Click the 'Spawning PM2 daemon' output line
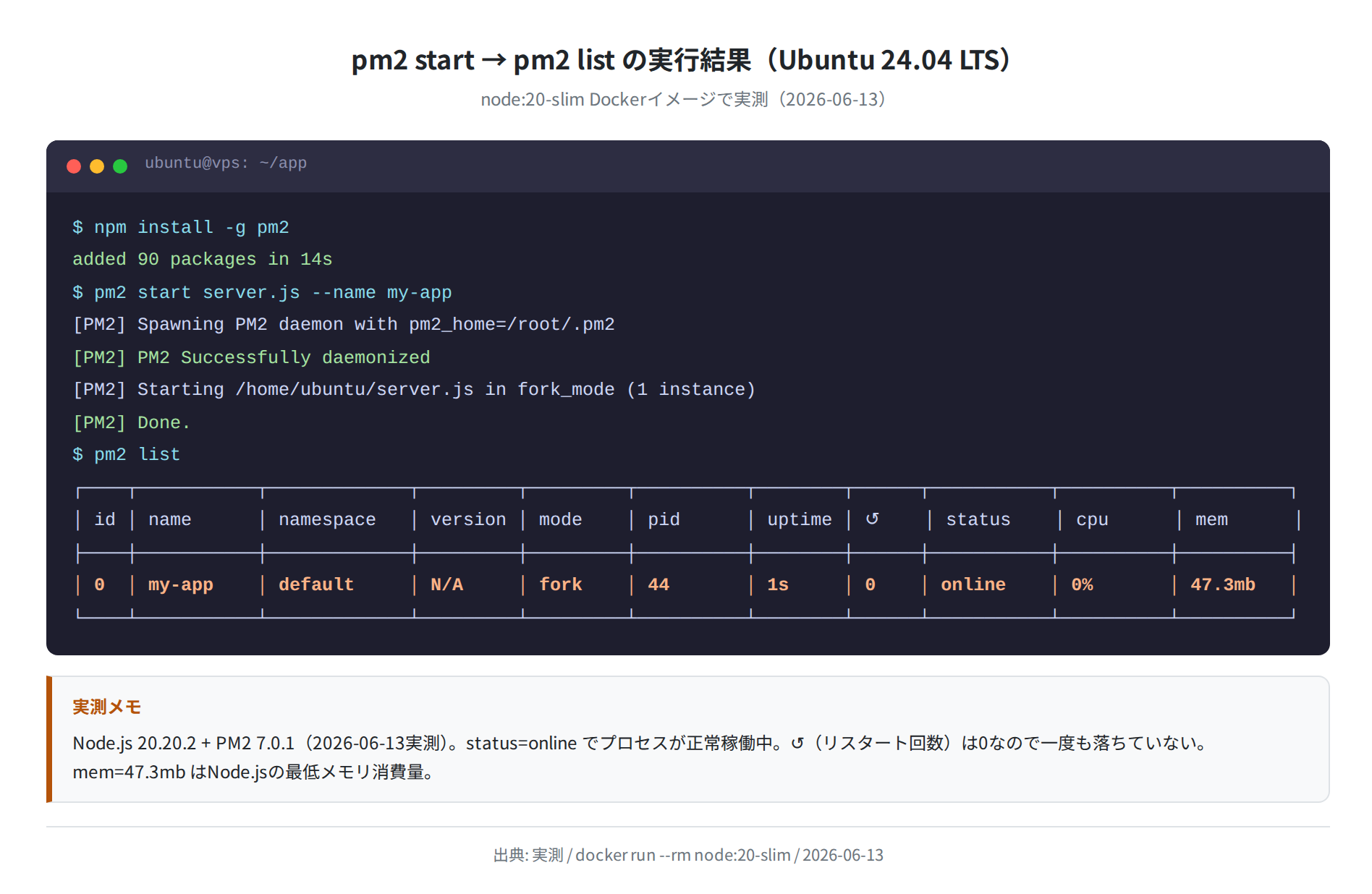The height and width of the screenshot is (894, 1372). (x=344, y=325)
